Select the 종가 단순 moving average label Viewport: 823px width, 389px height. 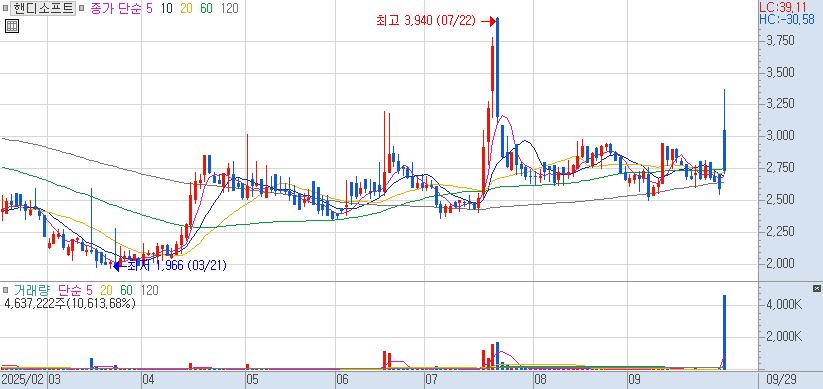[115, 8]
